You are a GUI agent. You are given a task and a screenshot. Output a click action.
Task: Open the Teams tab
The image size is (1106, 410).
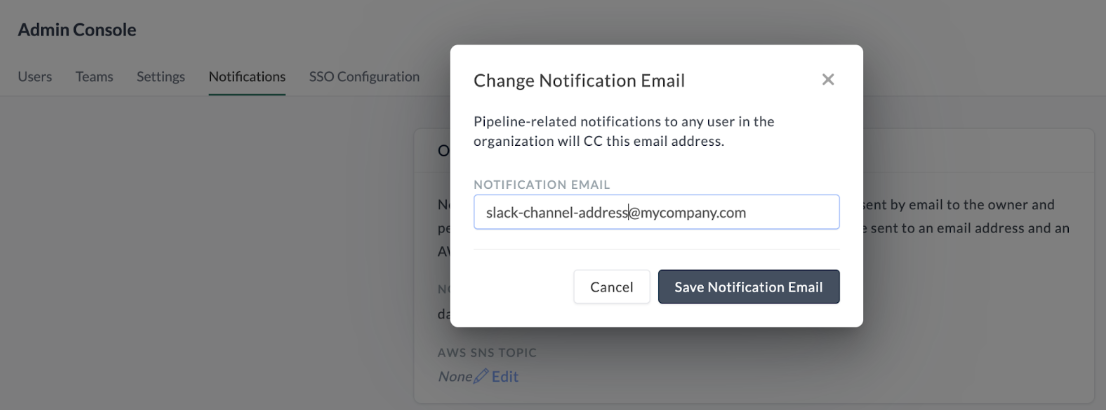pyautogui.click(x=94, y=77)
